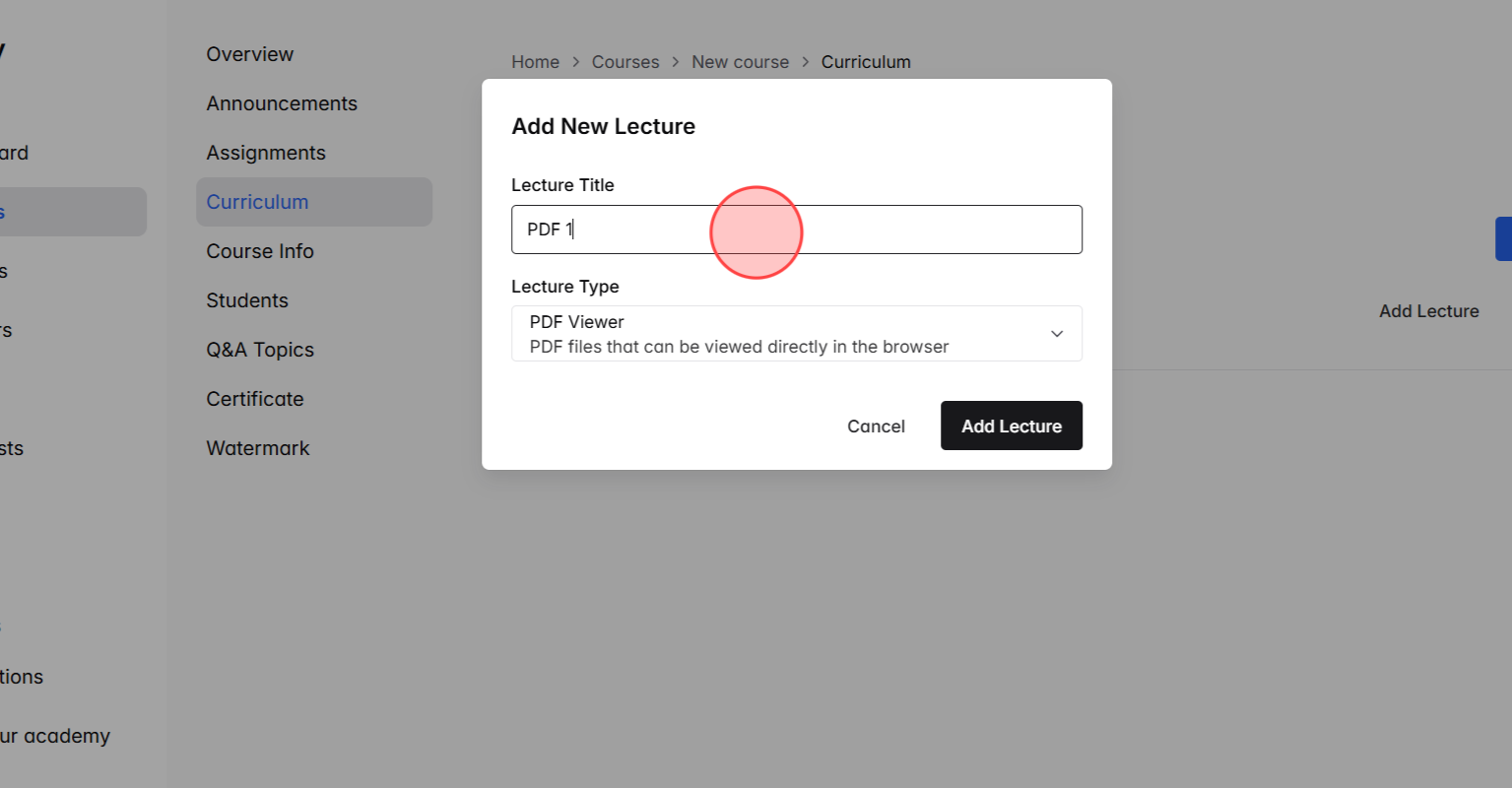Screen dimensions: 1512x788
Task: Confirm with the Add Lecture button
Action: 1011,426
